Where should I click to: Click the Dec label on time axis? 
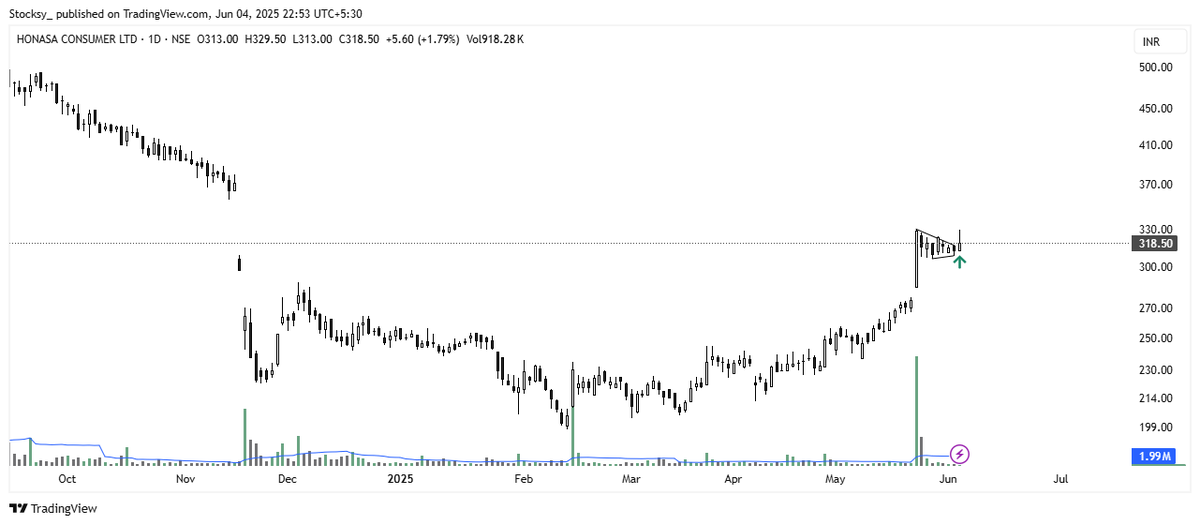point(288,479)
